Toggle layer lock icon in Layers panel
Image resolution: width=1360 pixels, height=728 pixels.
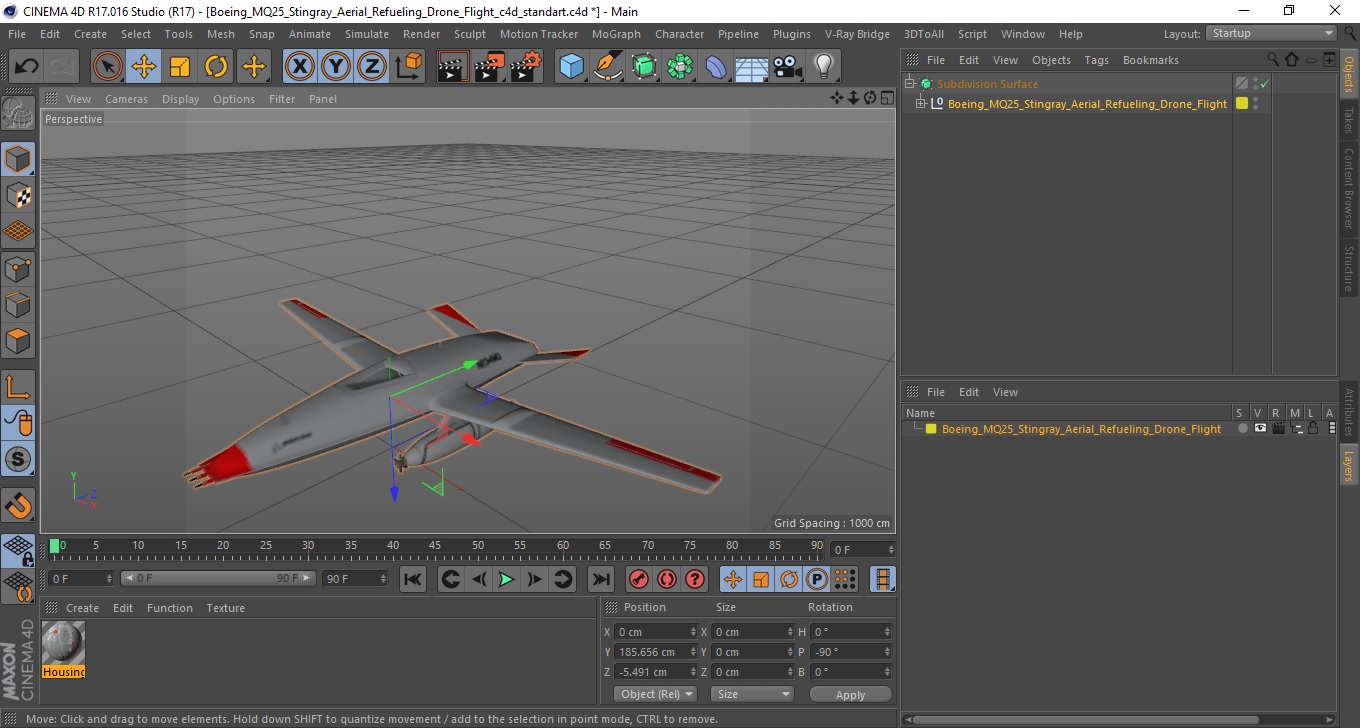(x=1313, y=428)
